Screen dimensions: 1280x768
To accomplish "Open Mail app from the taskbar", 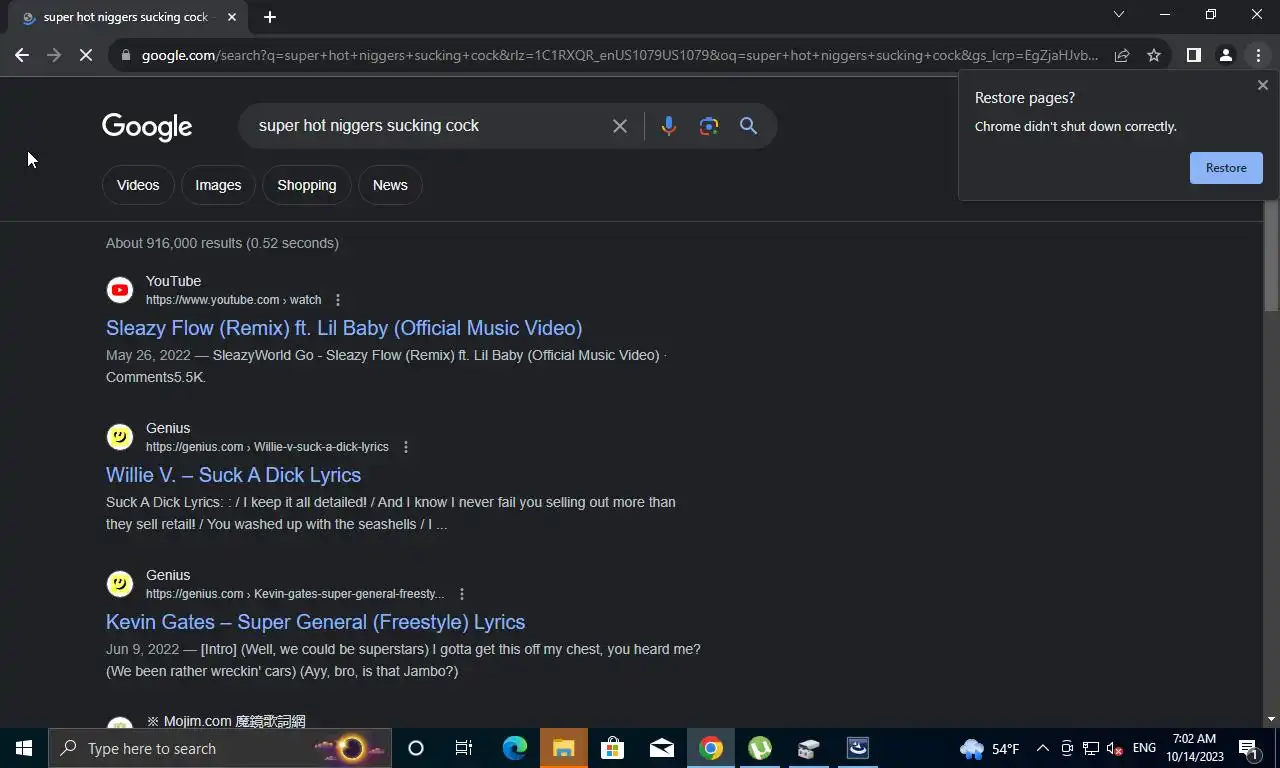I will point(661,748).
